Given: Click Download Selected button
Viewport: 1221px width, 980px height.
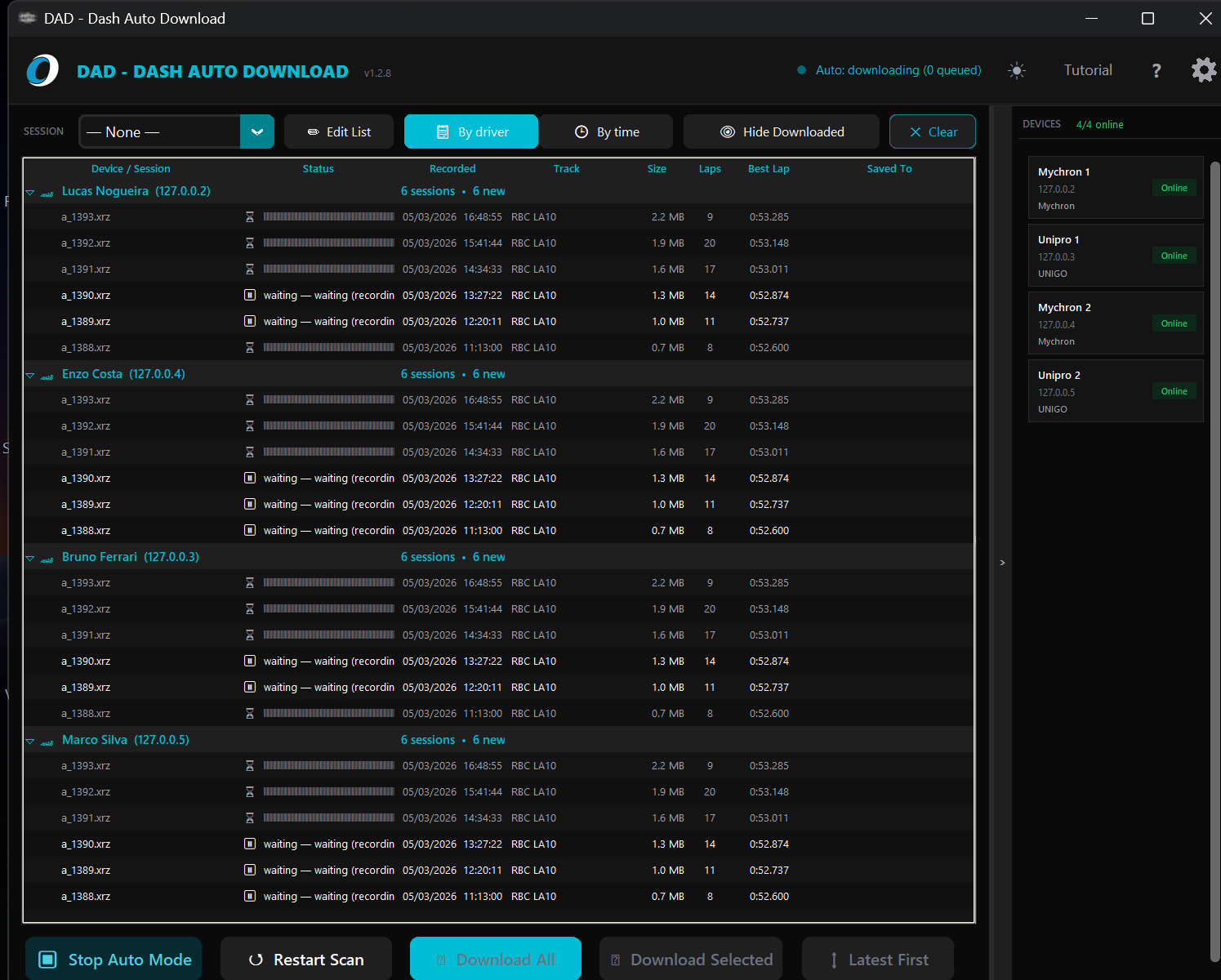Looking at the screenshot, I should [691, 959].
